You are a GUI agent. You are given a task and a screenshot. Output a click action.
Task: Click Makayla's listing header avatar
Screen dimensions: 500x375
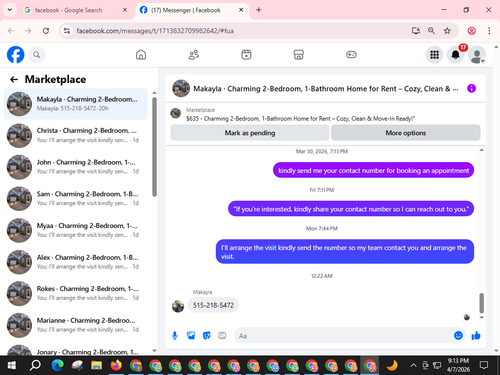click(181, 88)
